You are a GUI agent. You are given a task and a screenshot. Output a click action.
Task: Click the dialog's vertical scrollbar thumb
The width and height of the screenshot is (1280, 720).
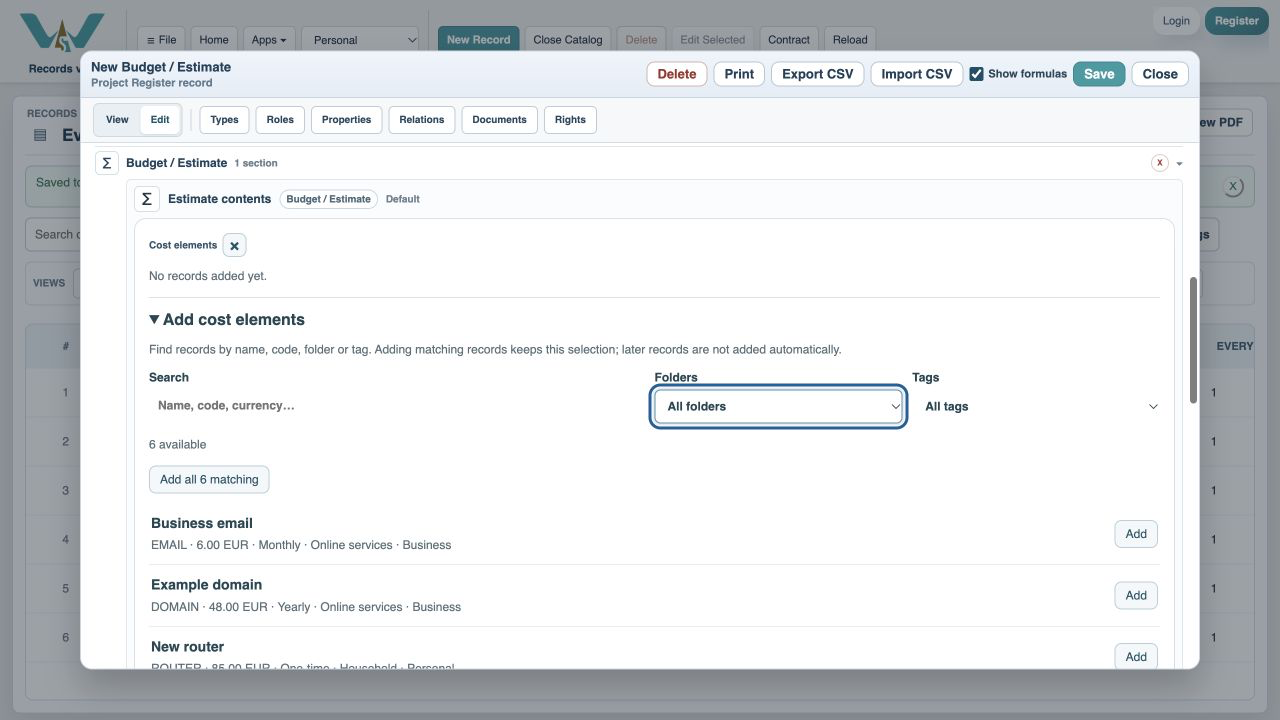[1193, 340]
